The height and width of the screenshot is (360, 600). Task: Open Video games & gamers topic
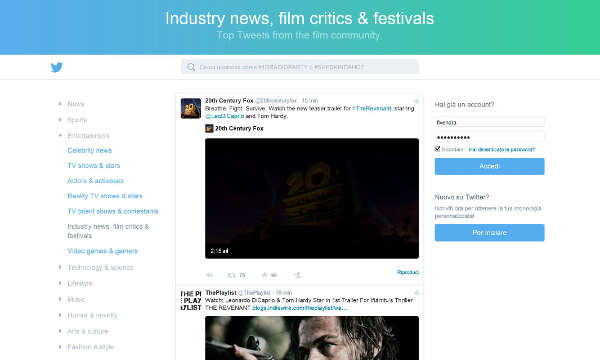pos(103,251)
